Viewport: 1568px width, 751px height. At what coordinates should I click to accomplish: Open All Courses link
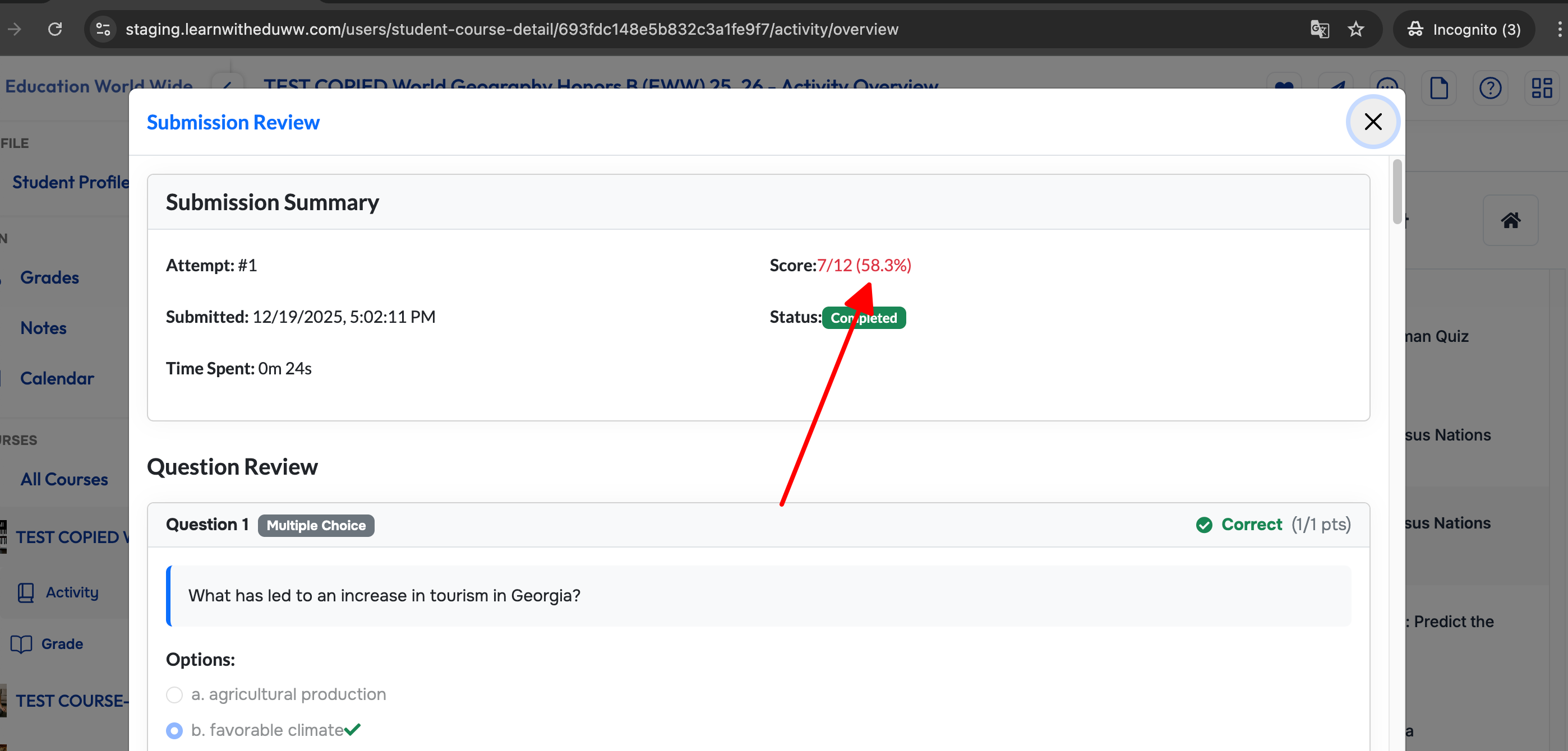tap(64, 480)
